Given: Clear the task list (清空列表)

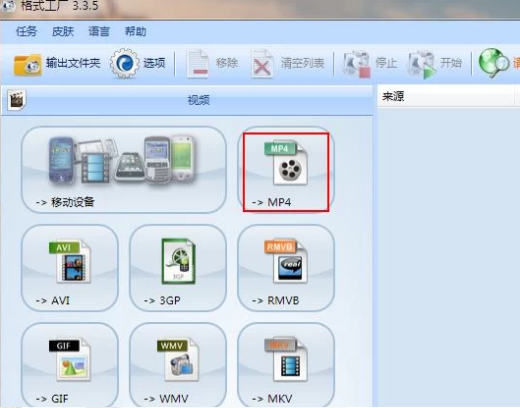Looking at the screenshot, I should [288, 63].
